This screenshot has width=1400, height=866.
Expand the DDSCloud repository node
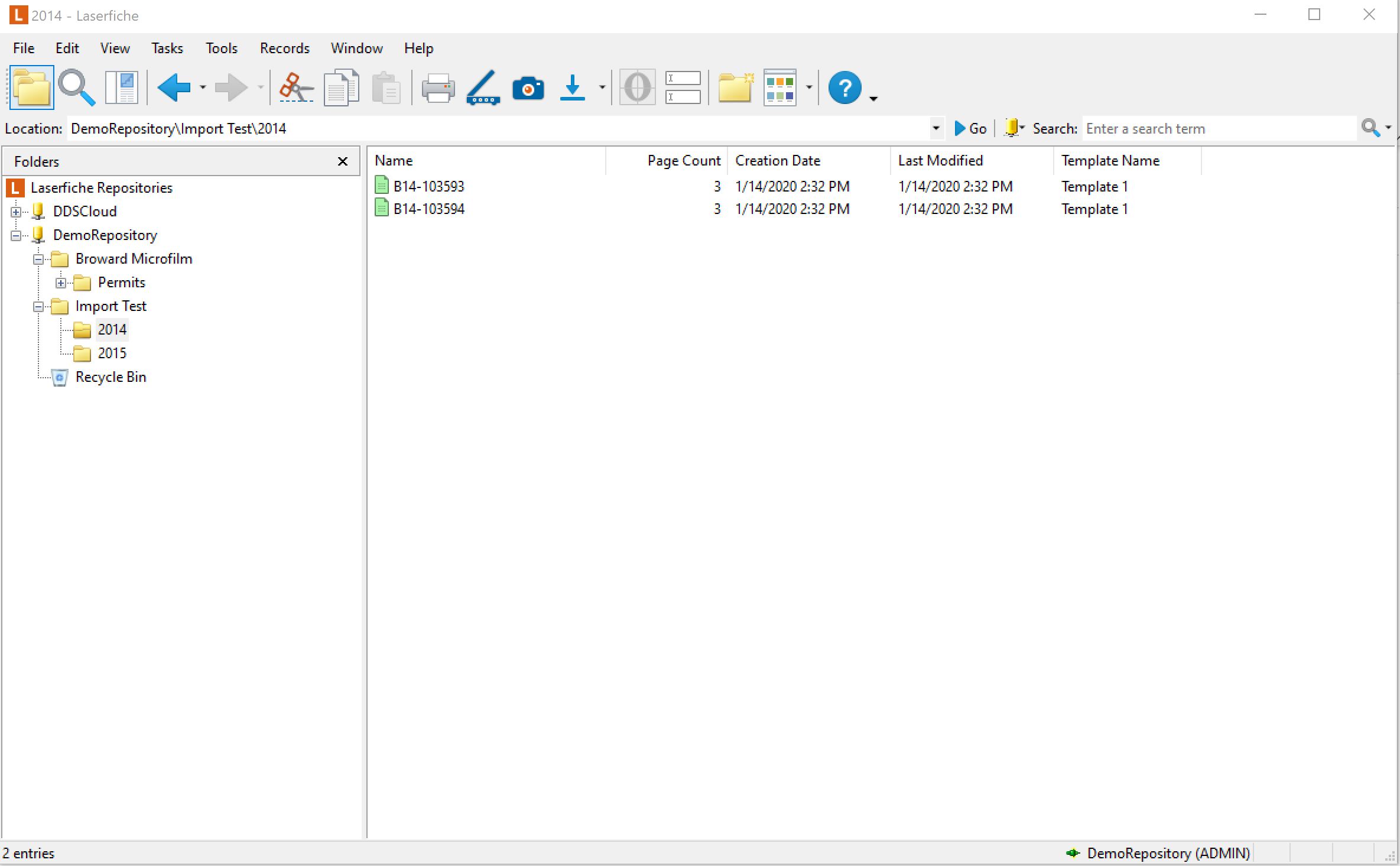16,212
